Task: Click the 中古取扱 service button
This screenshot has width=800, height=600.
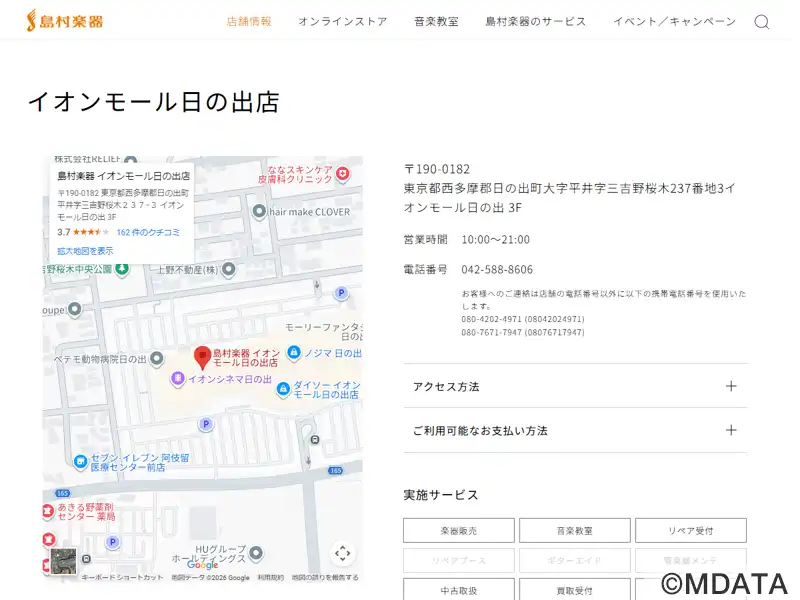Action: pos(459,590)
